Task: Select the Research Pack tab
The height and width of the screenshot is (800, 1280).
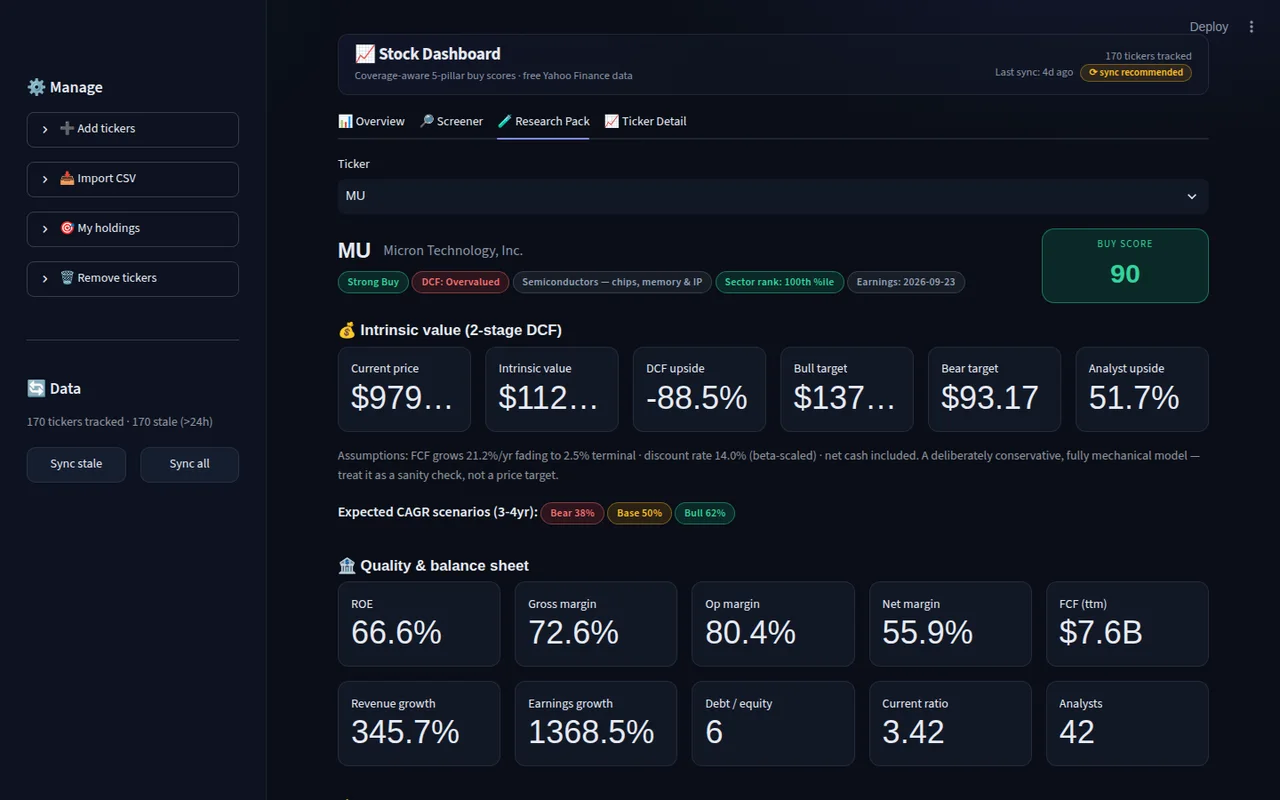Action: (543, 121)
